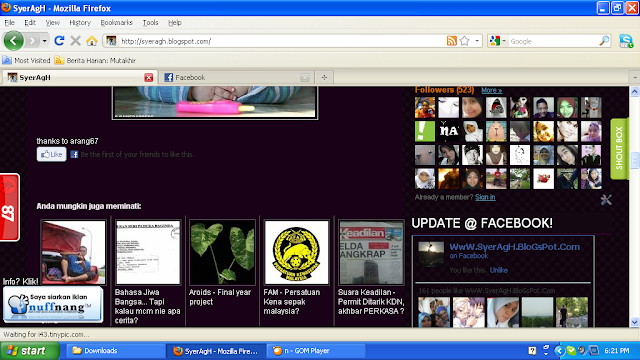Click the Forward navigation arrow

click(x=32, y=41)
